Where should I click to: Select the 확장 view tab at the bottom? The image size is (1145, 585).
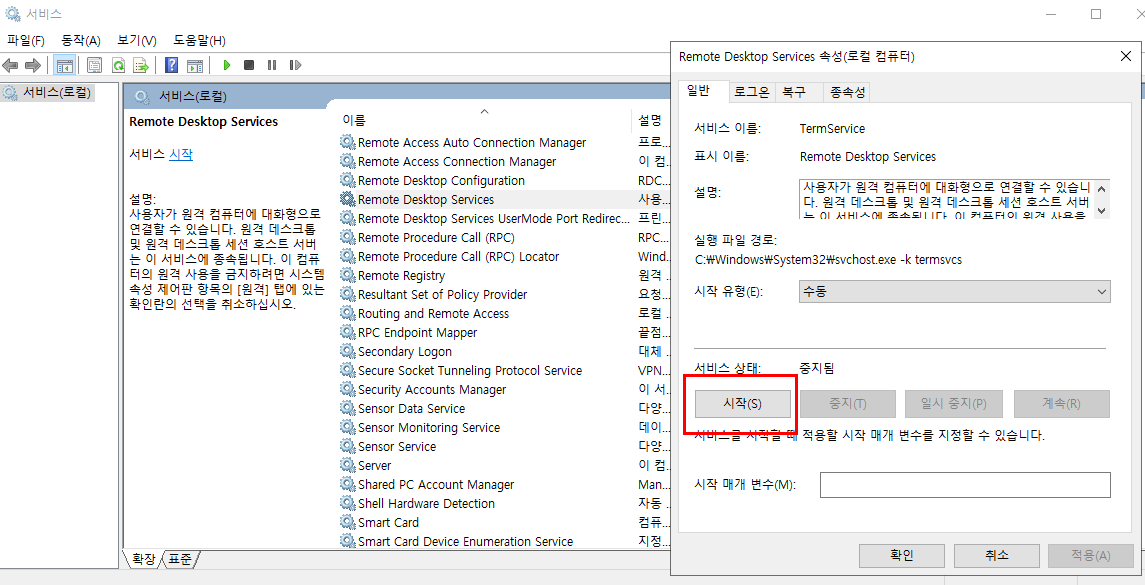point(142,559)
